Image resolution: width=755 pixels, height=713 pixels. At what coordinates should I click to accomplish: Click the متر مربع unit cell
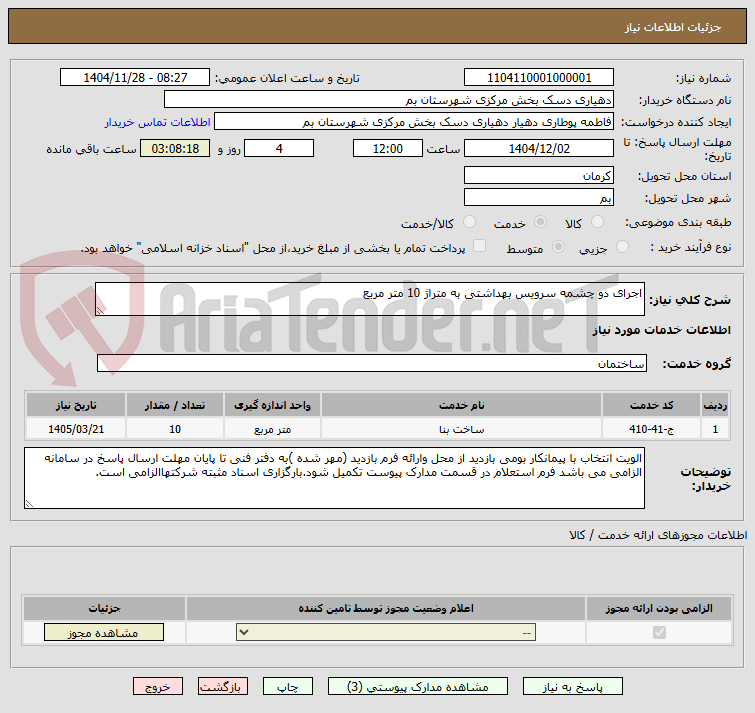[273, 429]
